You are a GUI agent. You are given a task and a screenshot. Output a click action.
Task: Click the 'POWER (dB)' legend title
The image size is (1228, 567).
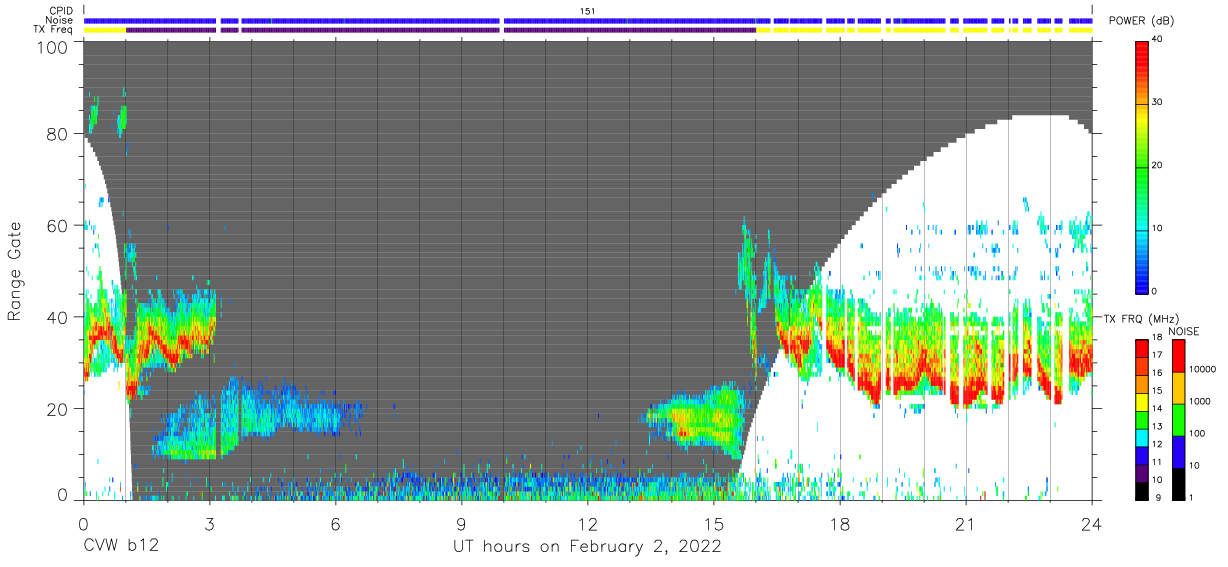[x=1142, y=21]
